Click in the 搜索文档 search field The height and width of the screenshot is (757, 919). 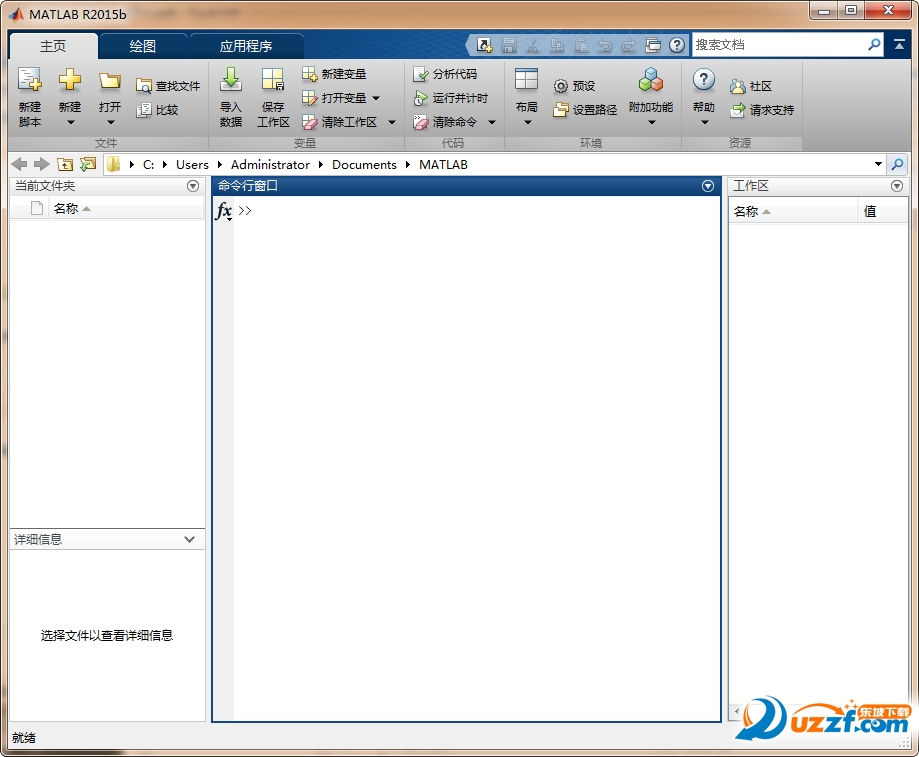point(778,45)
